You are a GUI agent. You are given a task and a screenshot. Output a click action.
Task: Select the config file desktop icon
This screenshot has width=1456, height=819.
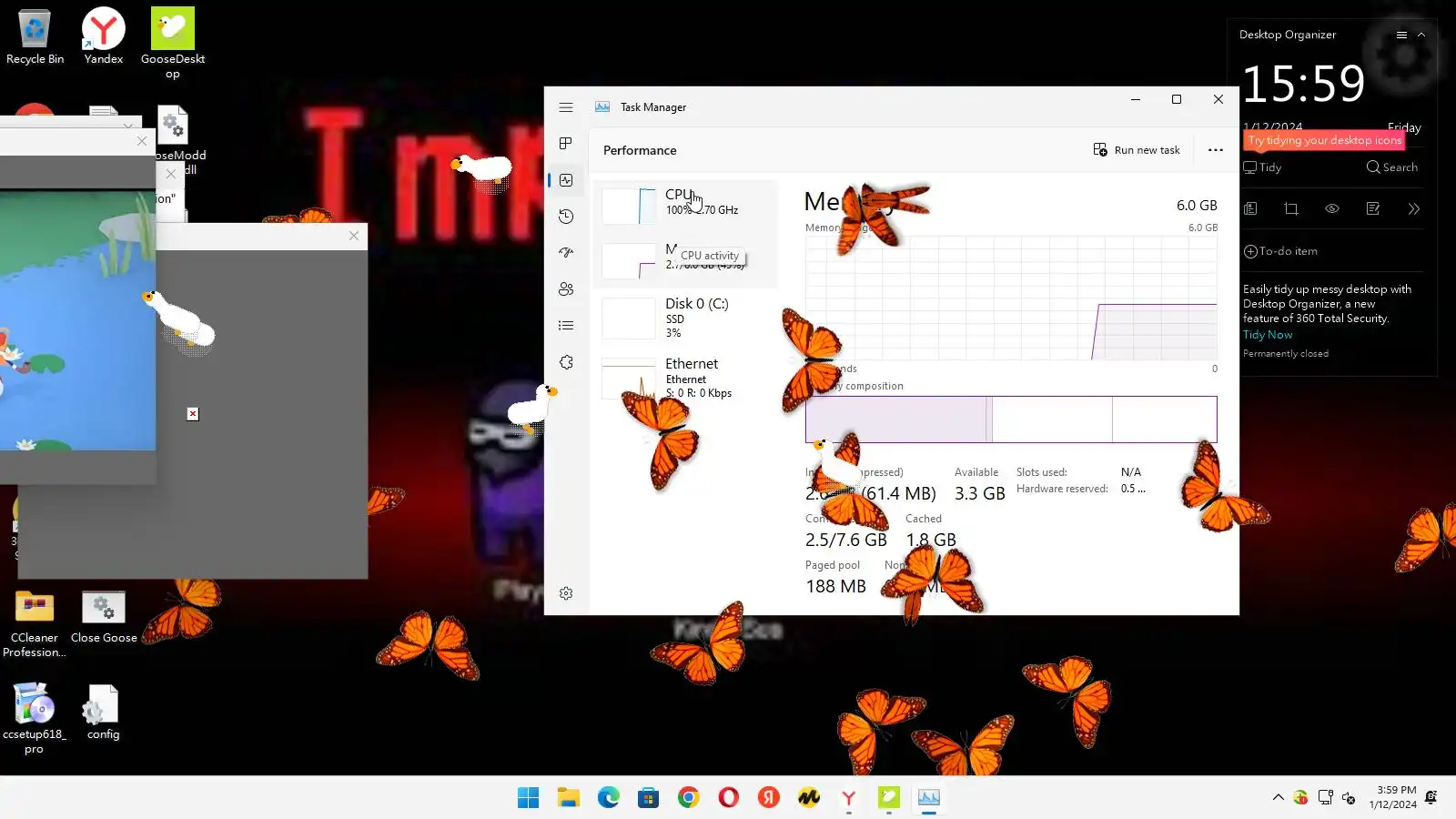103,713
